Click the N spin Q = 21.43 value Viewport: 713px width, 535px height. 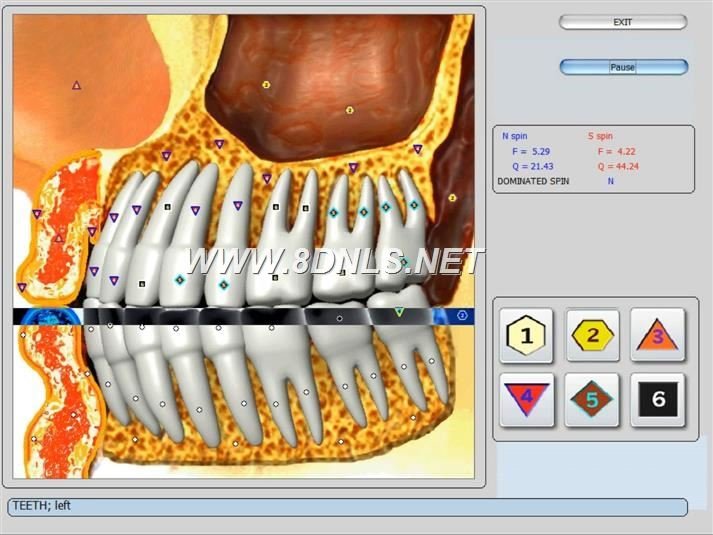[x=533, y=166]
